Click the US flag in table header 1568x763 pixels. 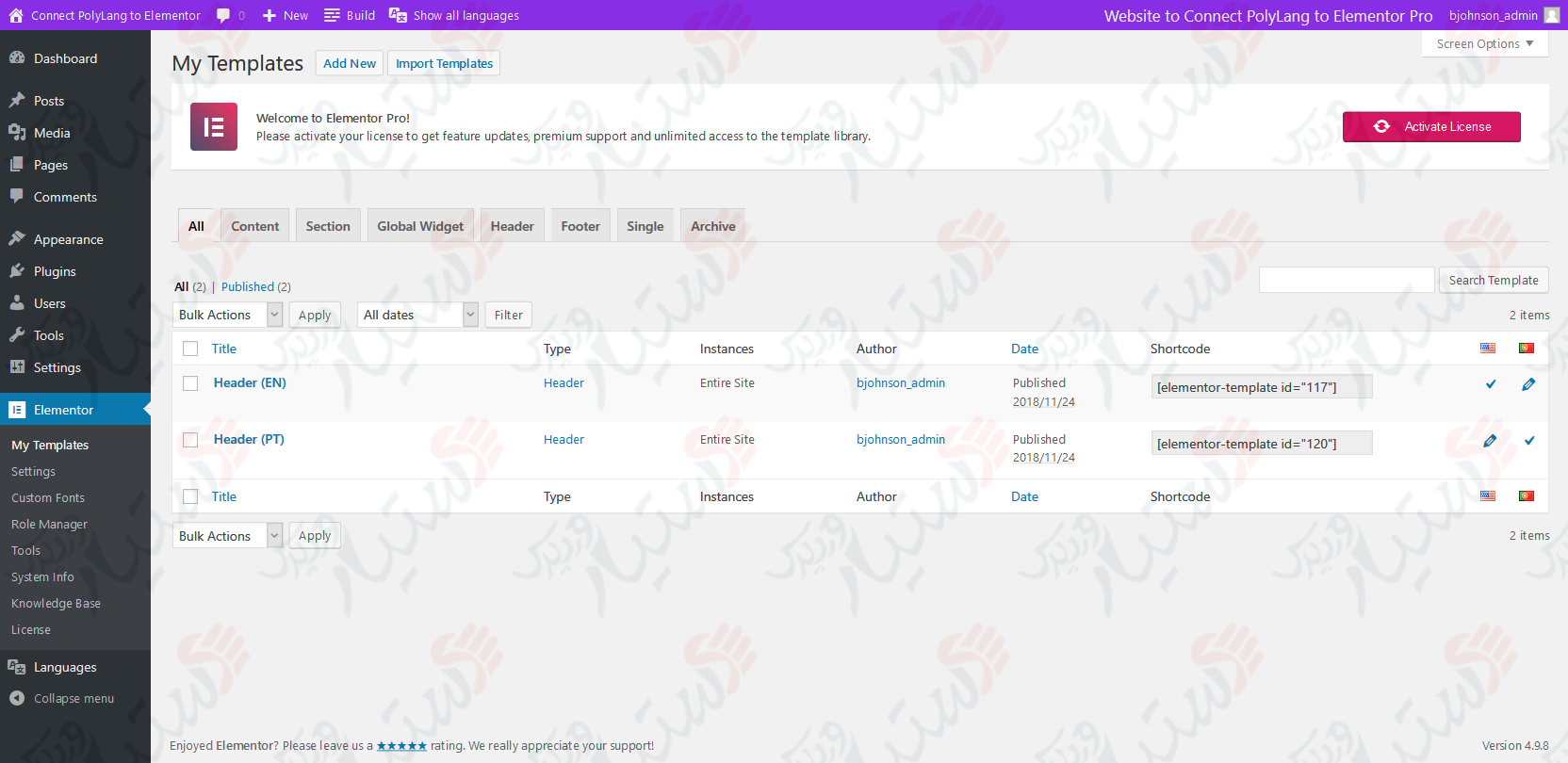tap(1488, 348)
